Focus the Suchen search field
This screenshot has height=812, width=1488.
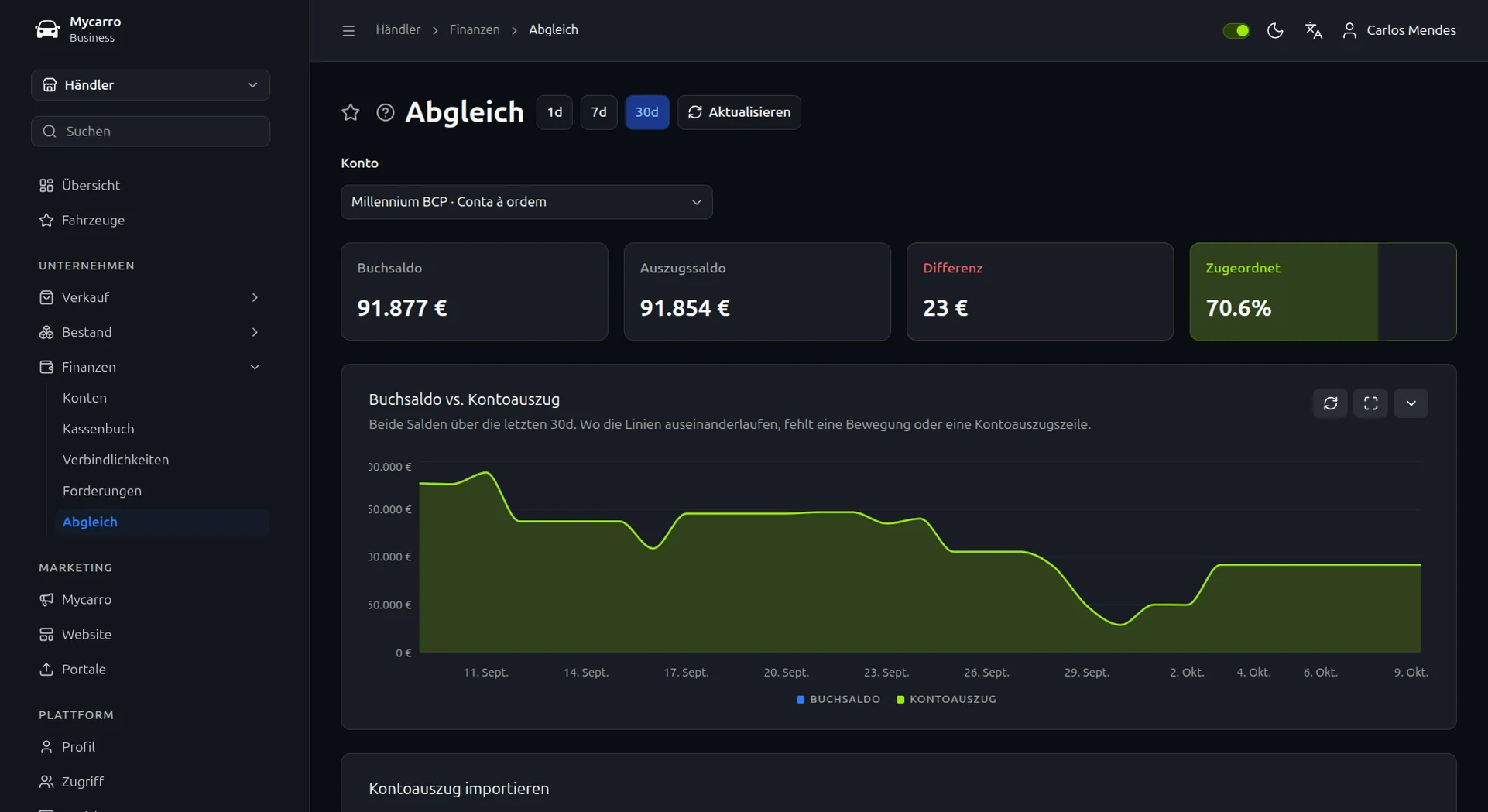[x=150, y=132]
